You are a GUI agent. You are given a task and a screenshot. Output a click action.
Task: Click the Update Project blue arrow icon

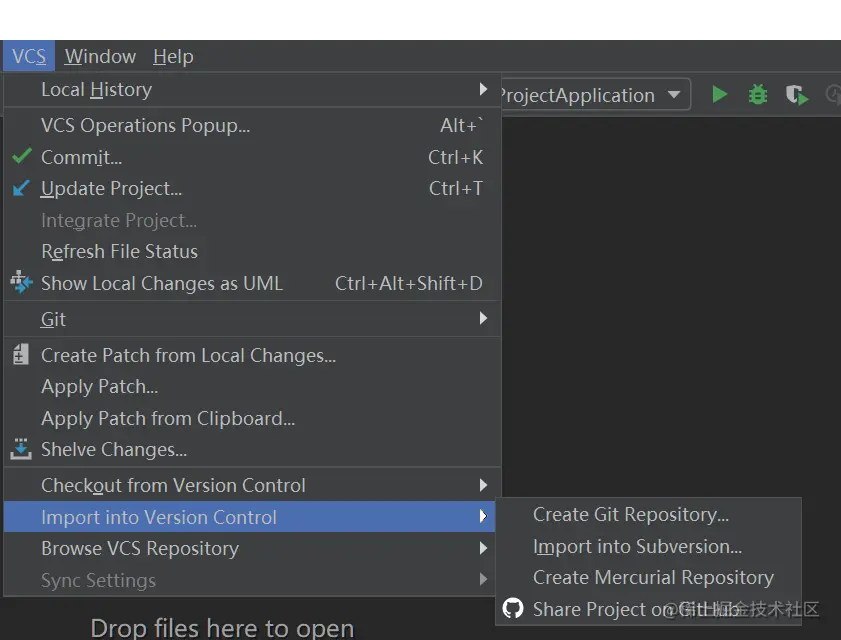[x=21, y=188]
